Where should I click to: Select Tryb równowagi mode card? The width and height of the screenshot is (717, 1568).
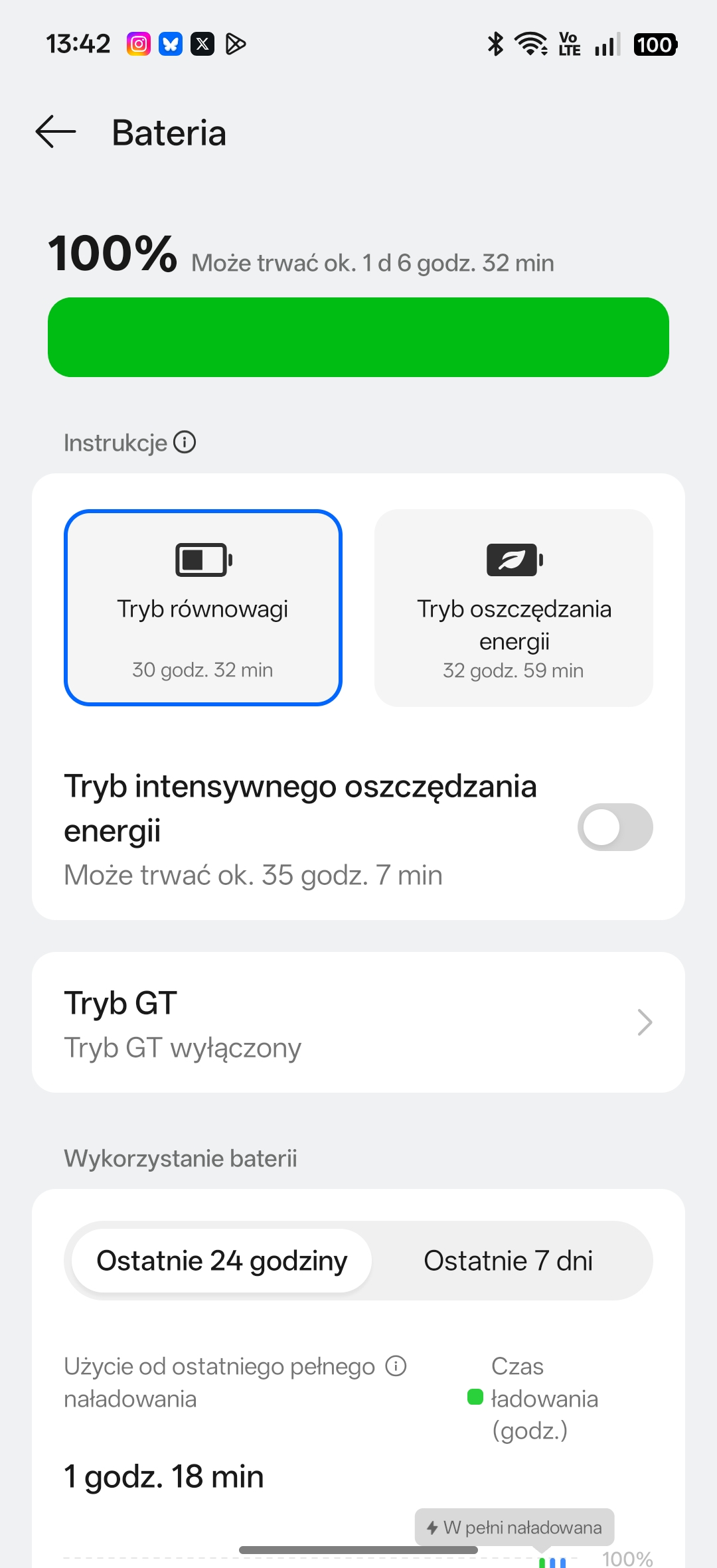203,607
